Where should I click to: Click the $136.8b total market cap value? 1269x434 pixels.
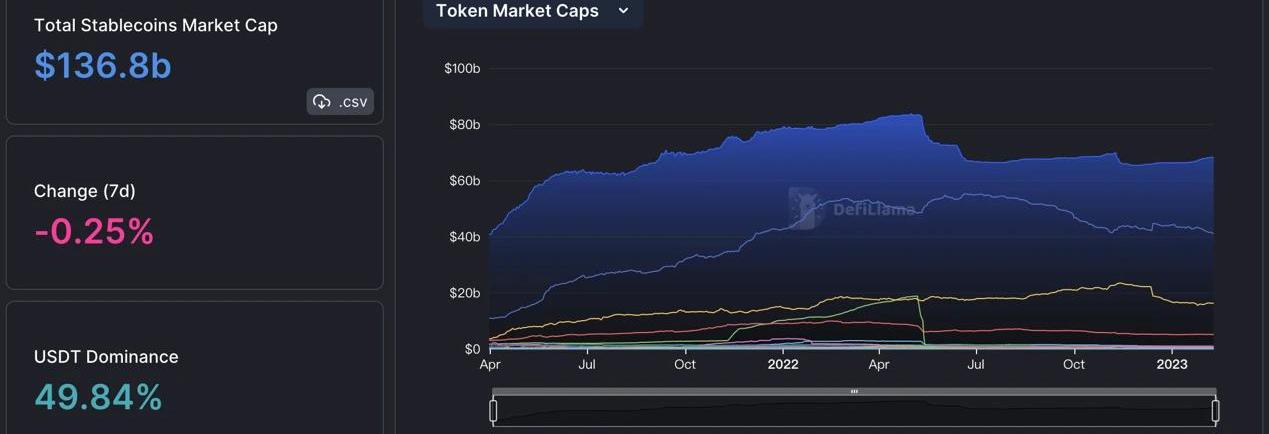coord(103,65)
